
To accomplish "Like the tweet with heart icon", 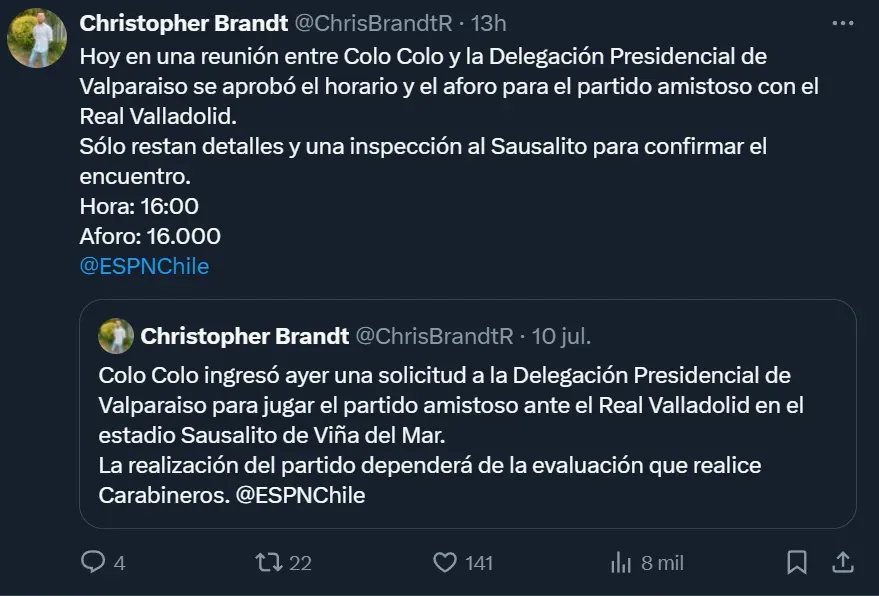I will coord(445,563).
